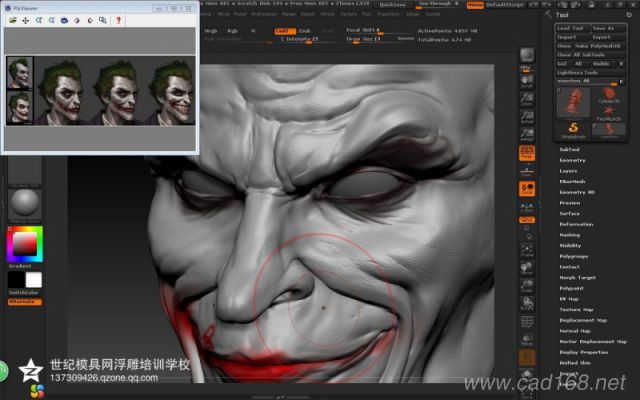Open the Visibility section
640x400 pixels.
[x=570, y=245]
